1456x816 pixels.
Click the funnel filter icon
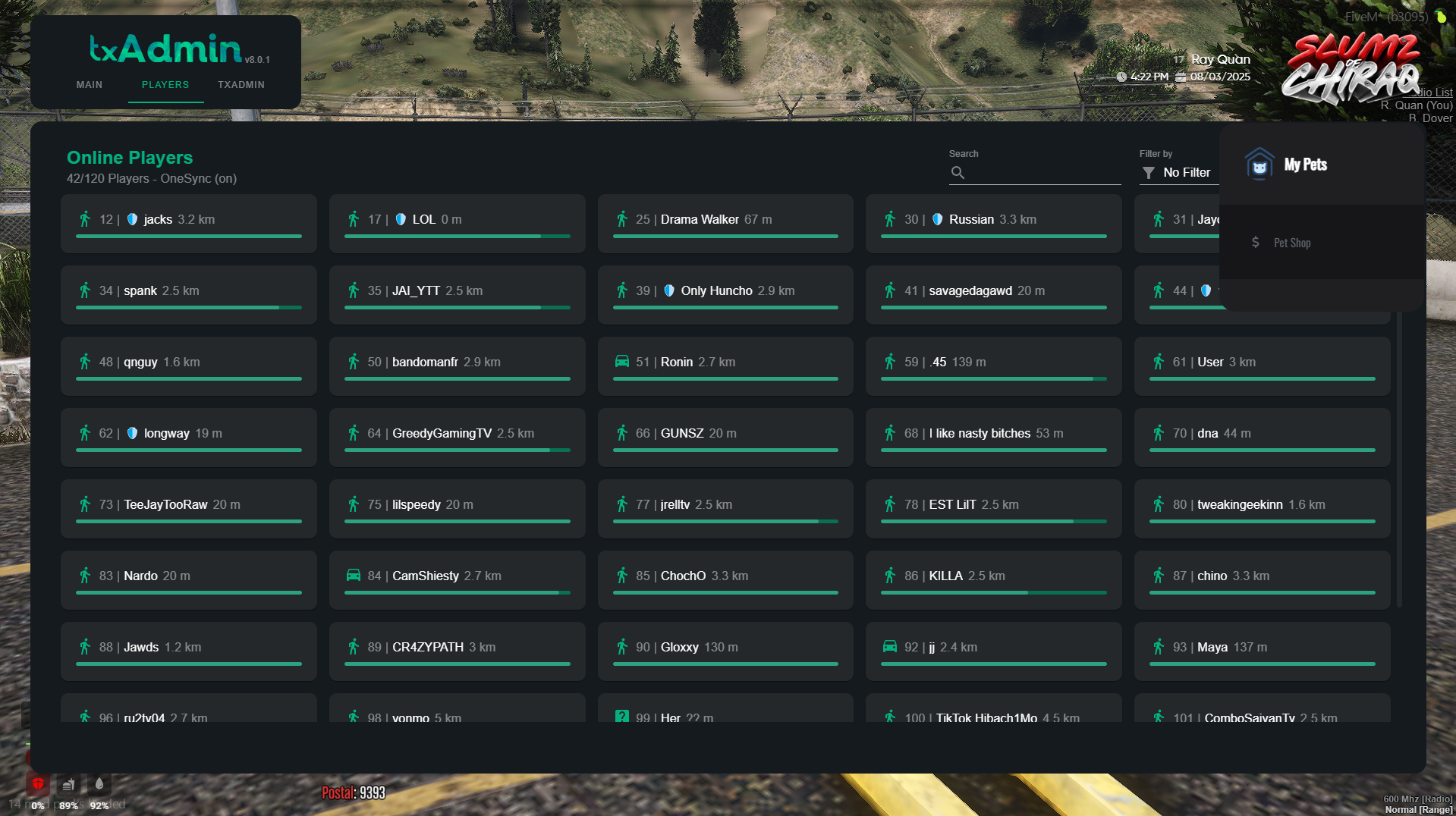[x=1149, y=173]
